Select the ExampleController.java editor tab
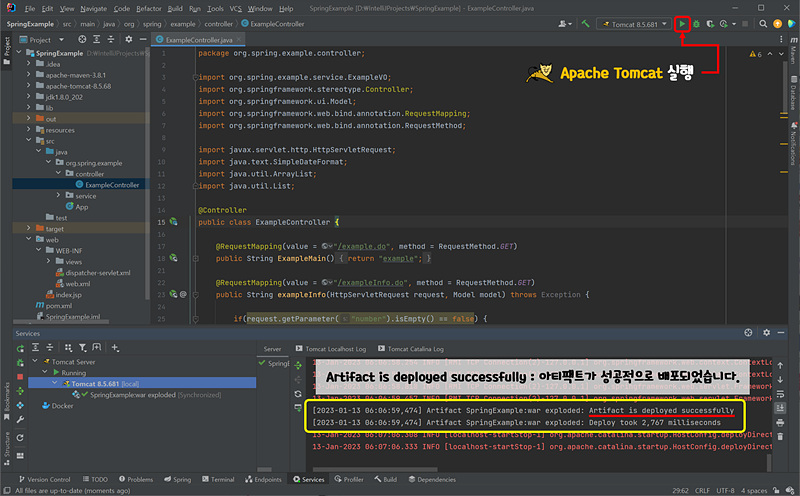The image size is (800, 496). point(198,40)
